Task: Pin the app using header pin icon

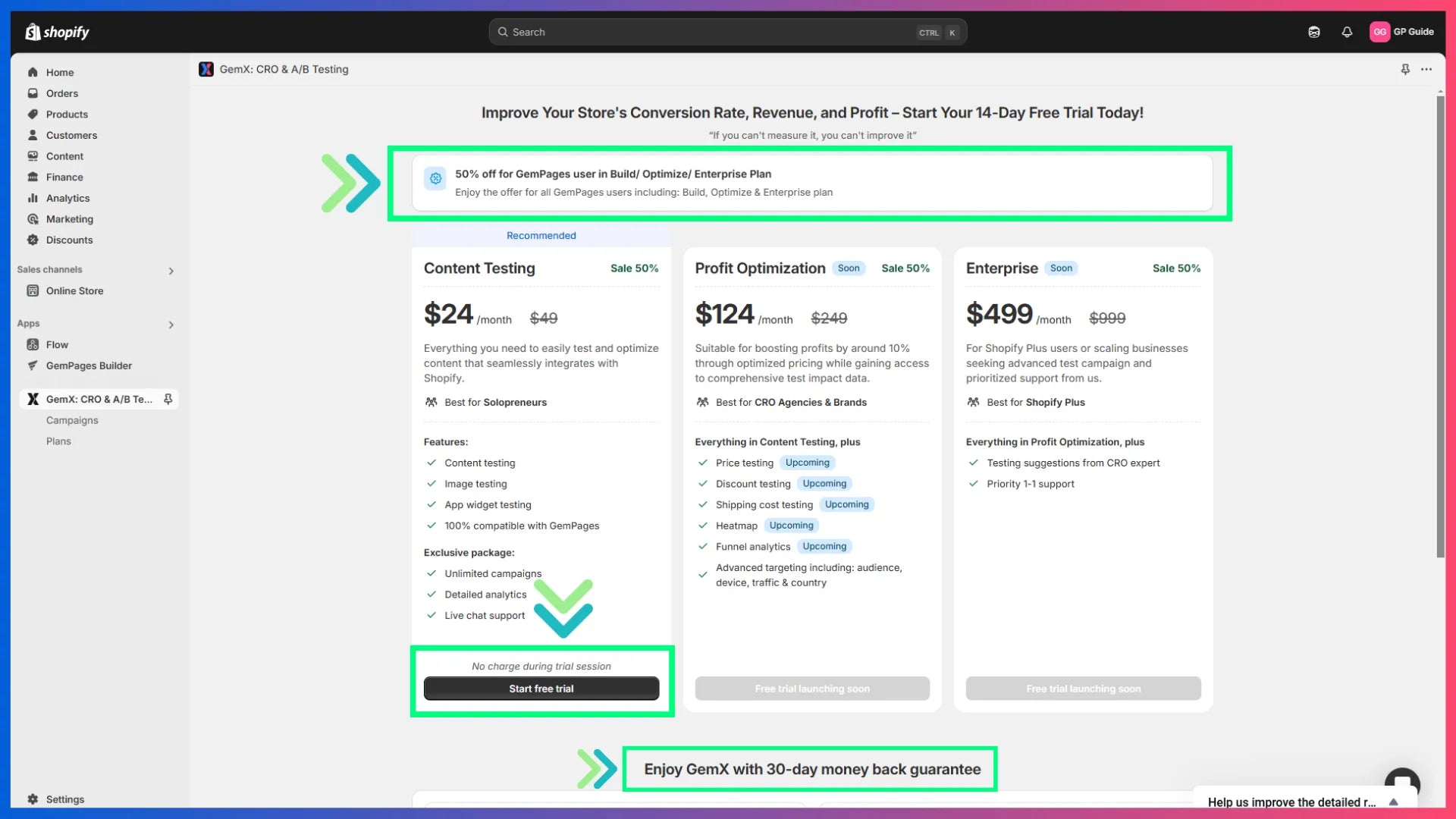Action: (1405, 69)
